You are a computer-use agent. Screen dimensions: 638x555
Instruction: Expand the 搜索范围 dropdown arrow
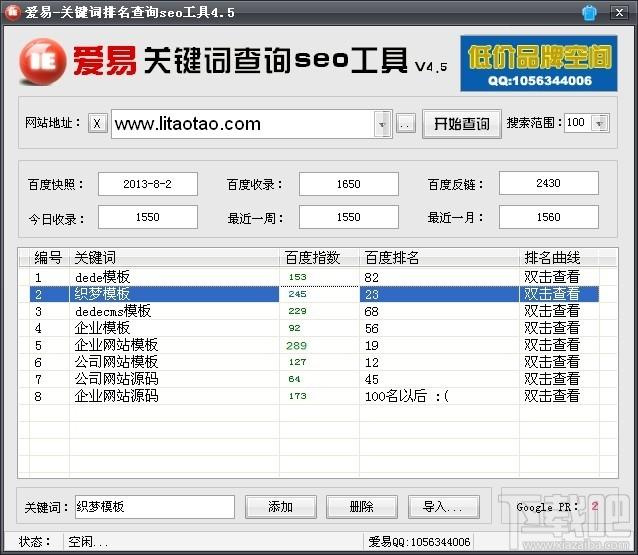pos(600,123)
